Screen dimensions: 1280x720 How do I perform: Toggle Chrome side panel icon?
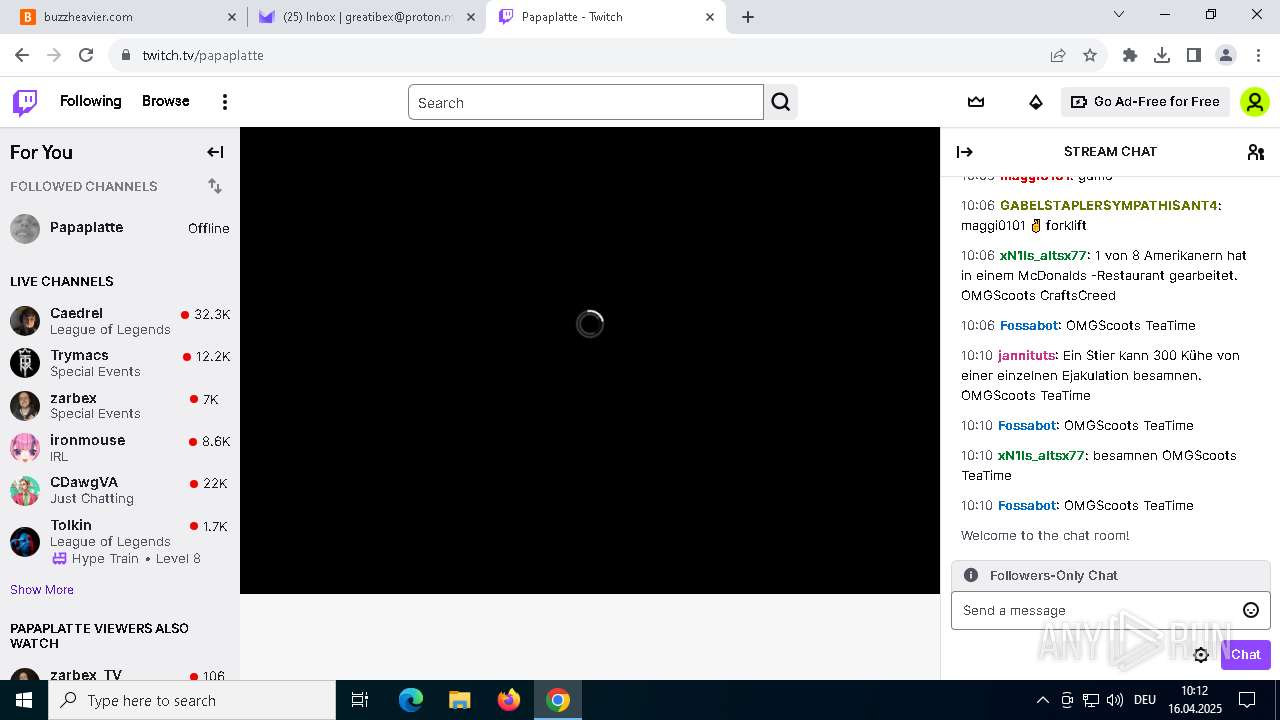pos(1194,55)
